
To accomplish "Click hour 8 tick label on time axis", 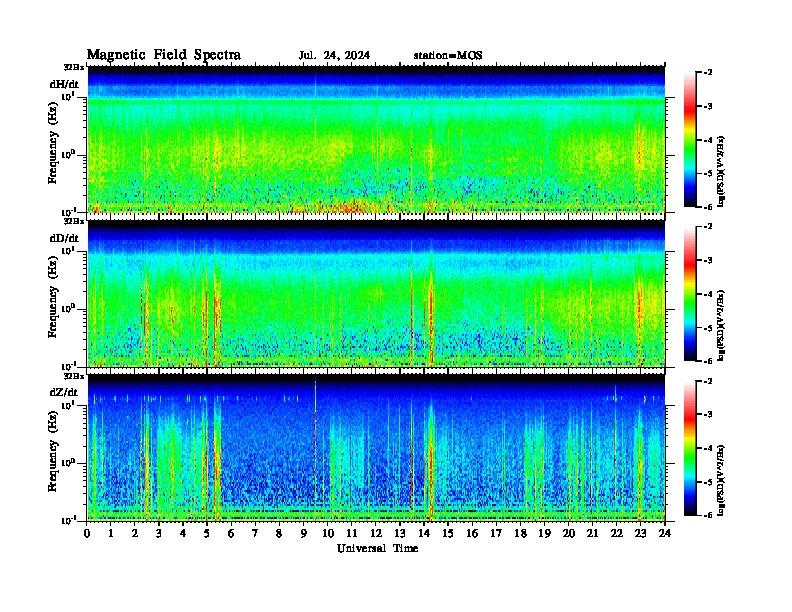I will (279, 534).
